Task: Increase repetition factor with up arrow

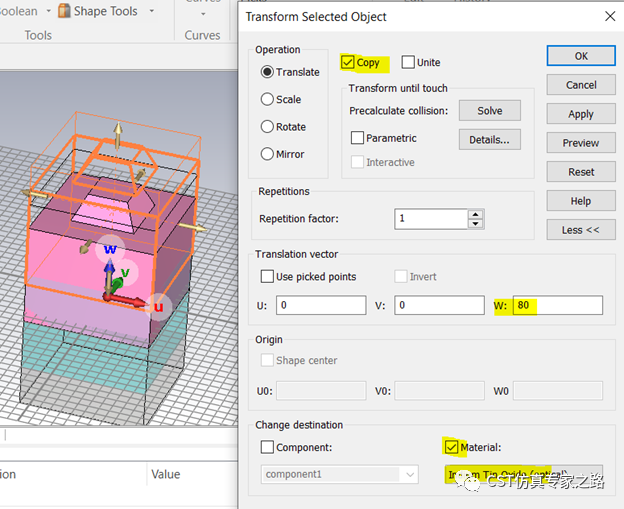Action: pos(476,214)
